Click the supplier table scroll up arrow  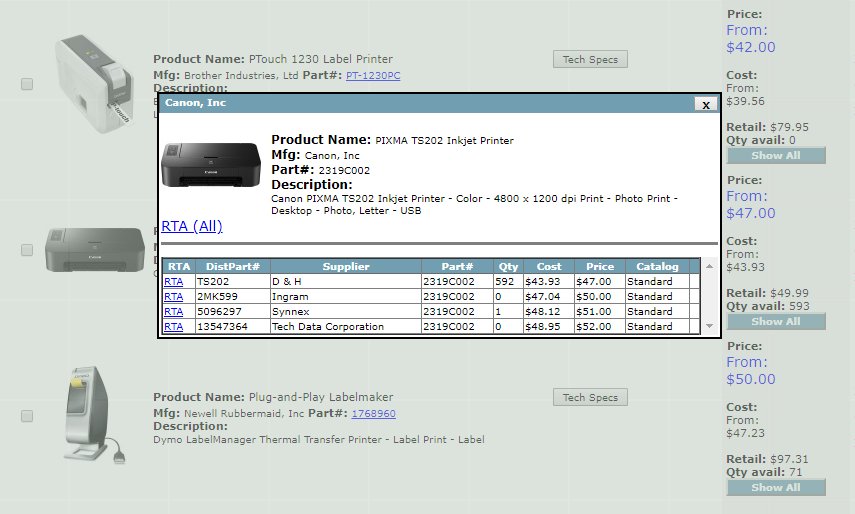[x=709, y=266]
